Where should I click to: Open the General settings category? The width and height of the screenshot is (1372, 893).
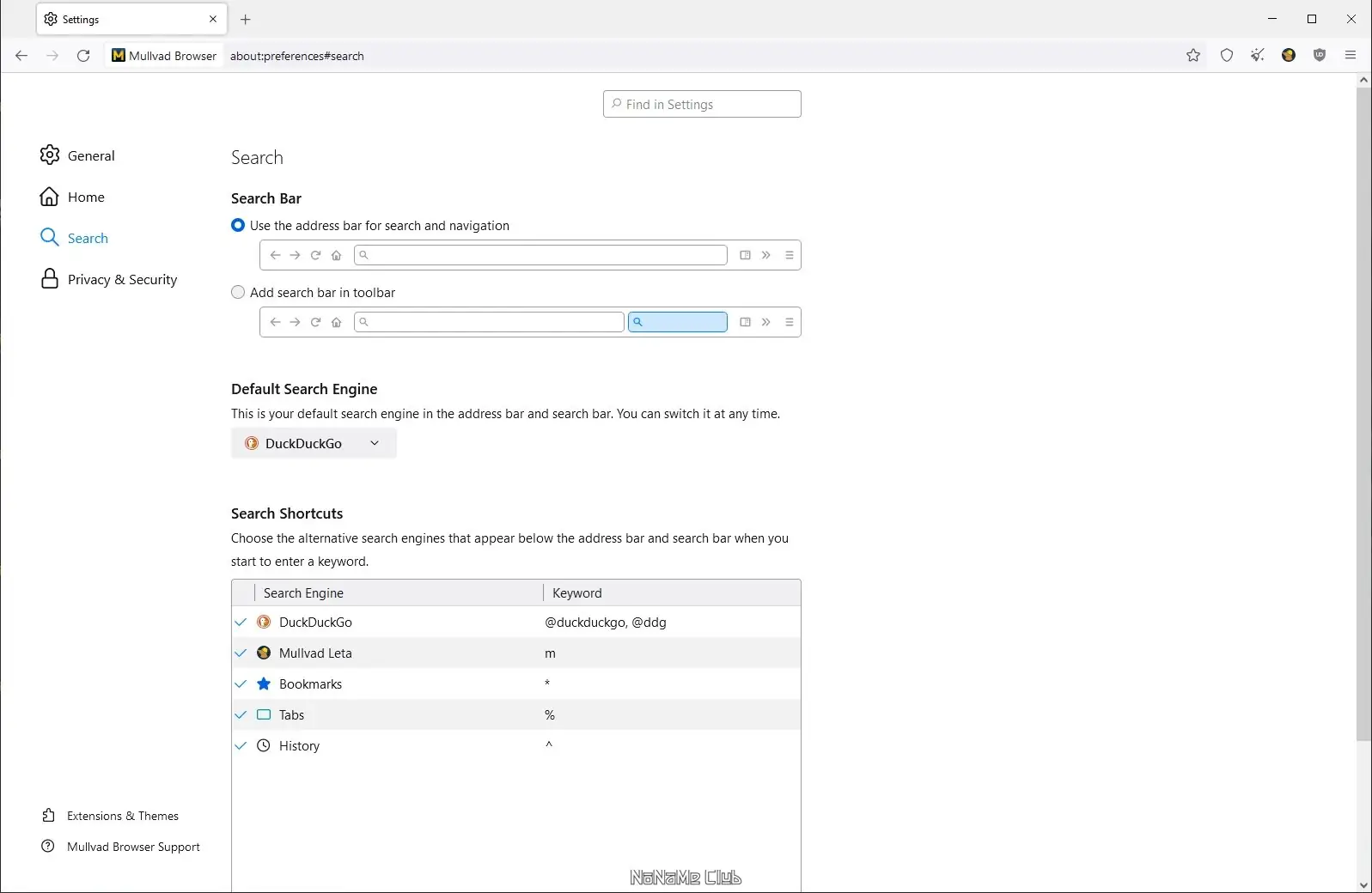pyautogui.click(x=90, y=155)
